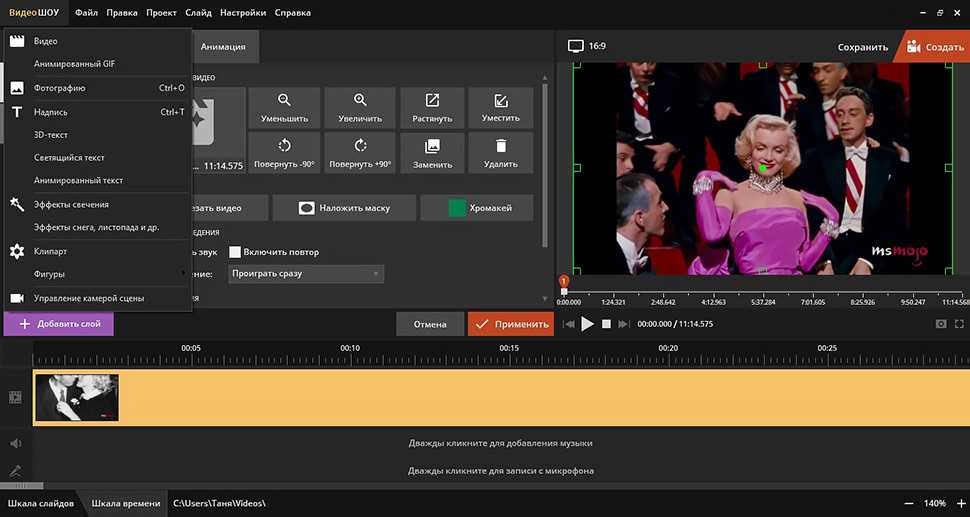Click the Уменьшить zoom-out icon
This screenshot has height=517, width=970.
pyautogui.click(x=284, y=101)
